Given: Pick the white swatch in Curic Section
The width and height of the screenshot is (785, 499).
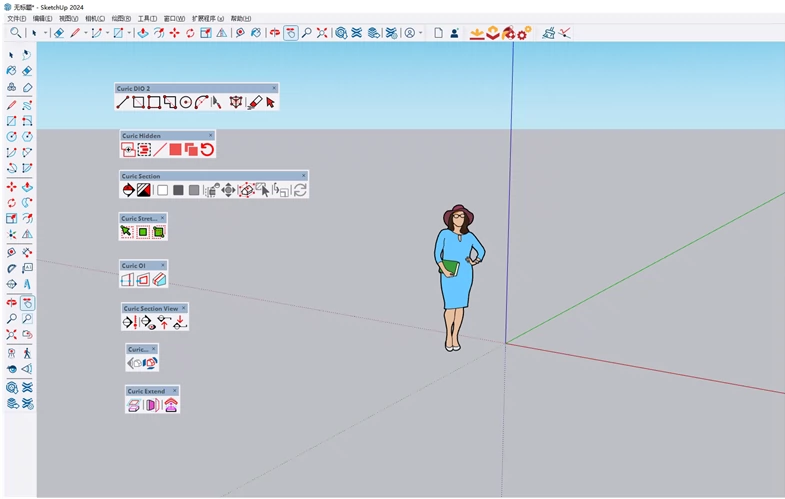Looking at the screenshot, I should point(162,190).
